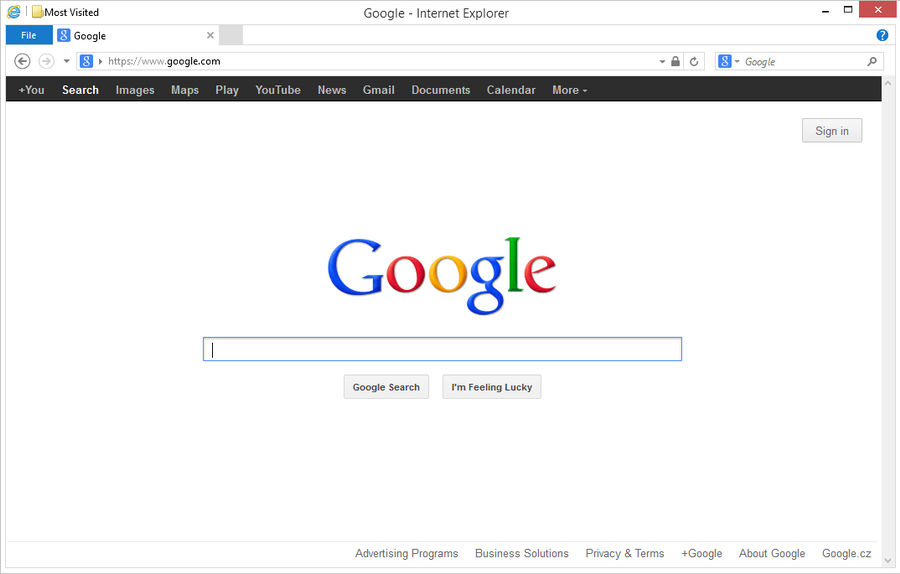Close the Google tab
Image resolution: width=900 pixels, height=574 pixels.
[210, 35]
